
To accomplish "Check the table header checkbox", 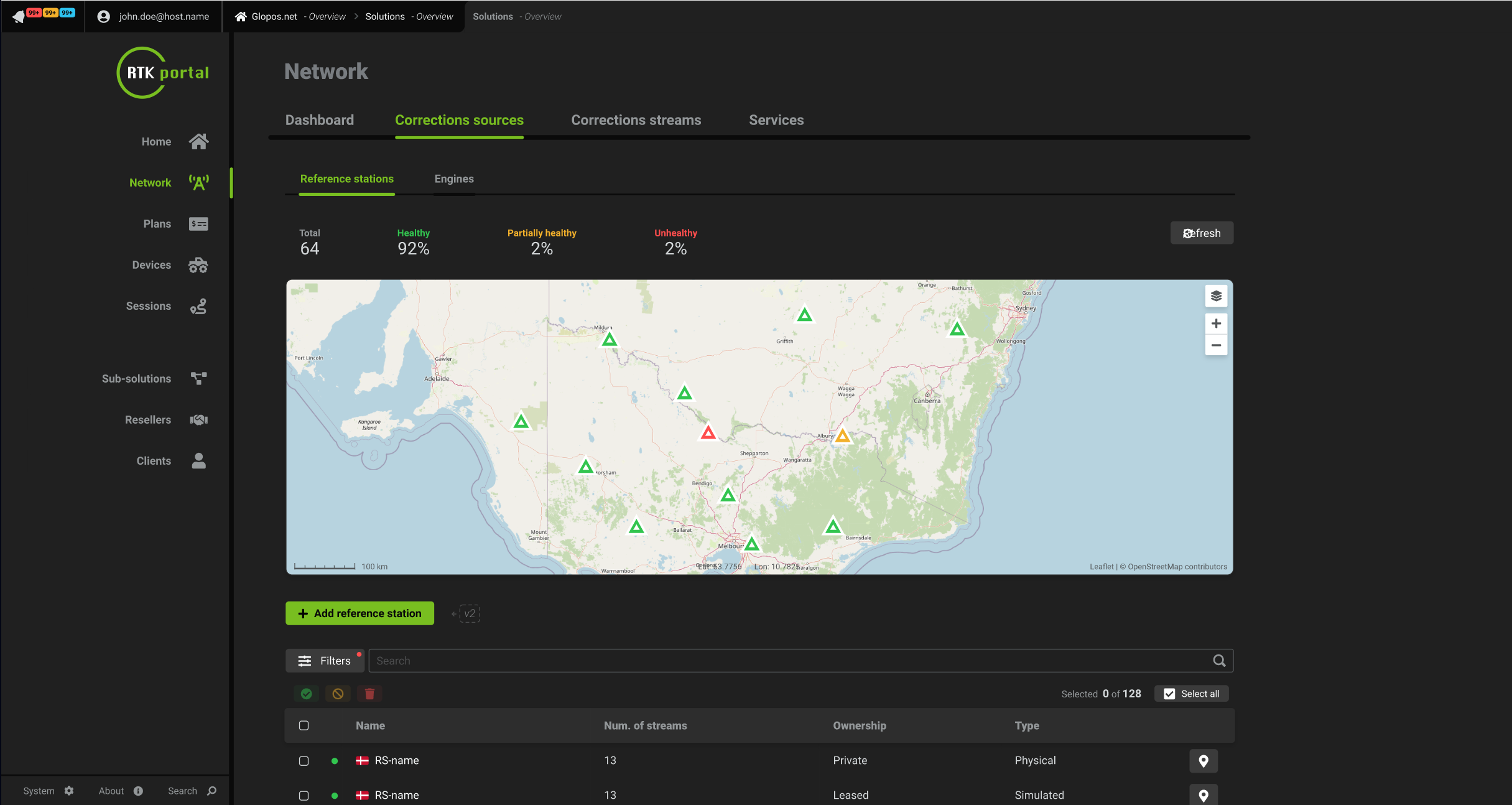I will pos(304,725).
